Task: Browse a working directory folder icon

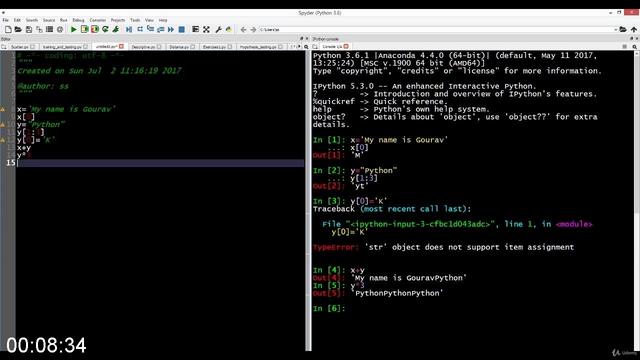Action: (623, 29)
